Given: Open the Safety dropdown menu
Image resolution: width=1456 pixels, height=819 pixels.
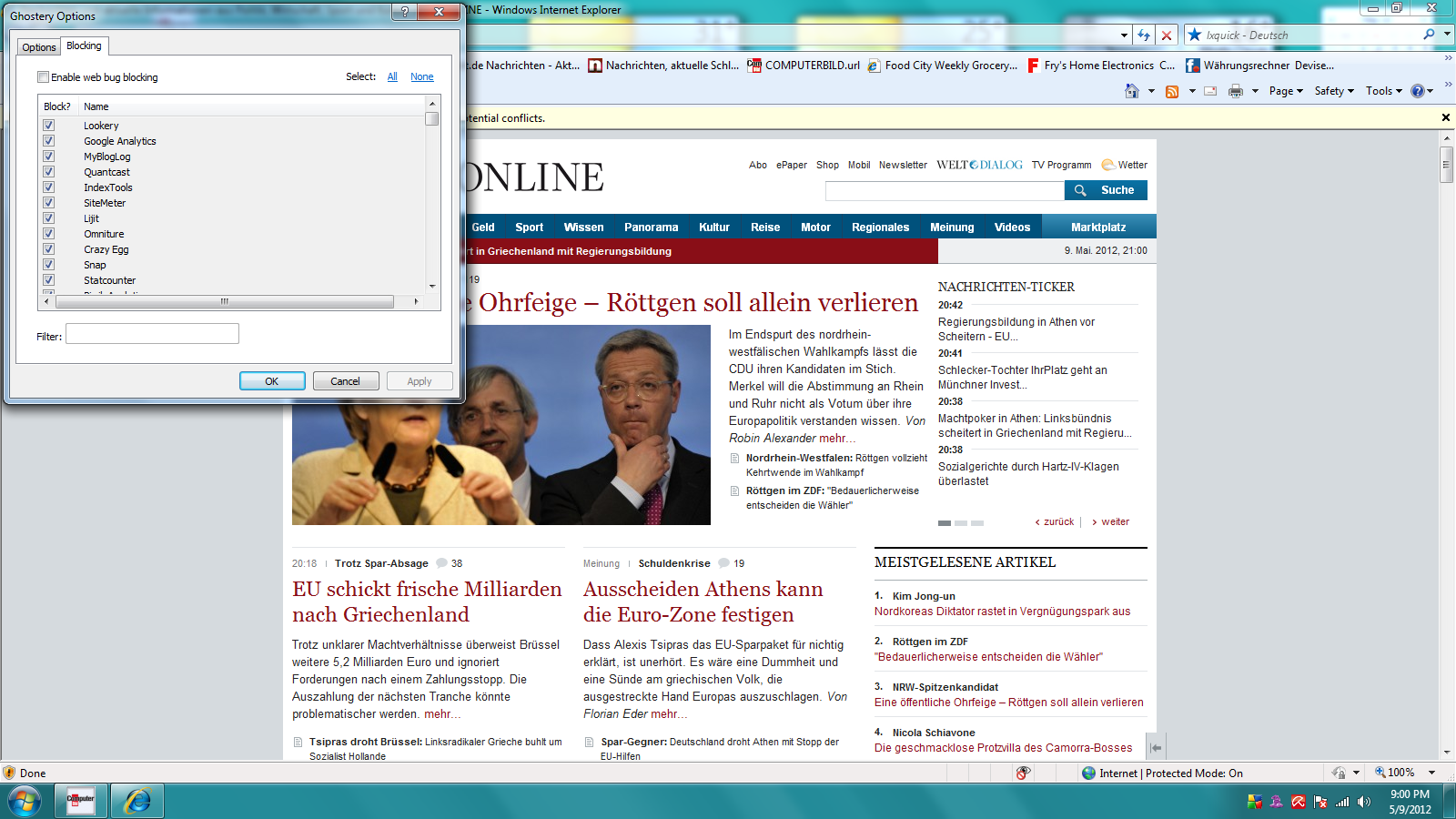Looking at the screenshot, I should click(1334, 91).
